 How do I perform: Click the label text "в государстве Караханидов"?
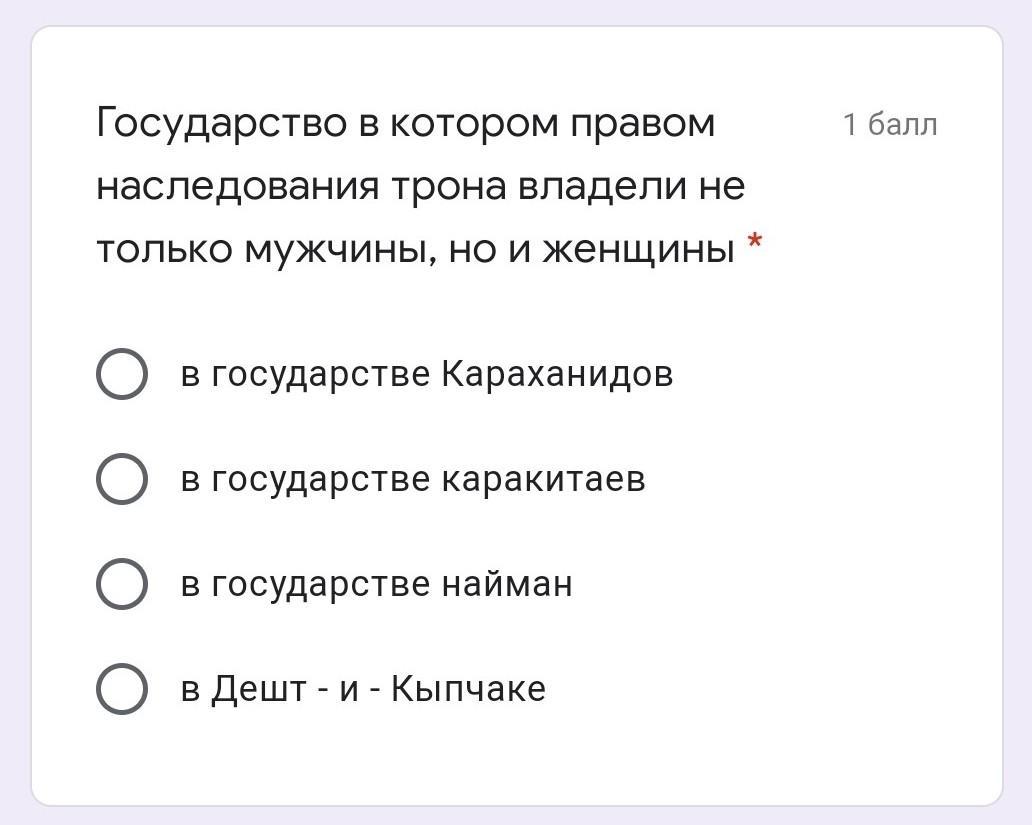click(x=426, y=374)
